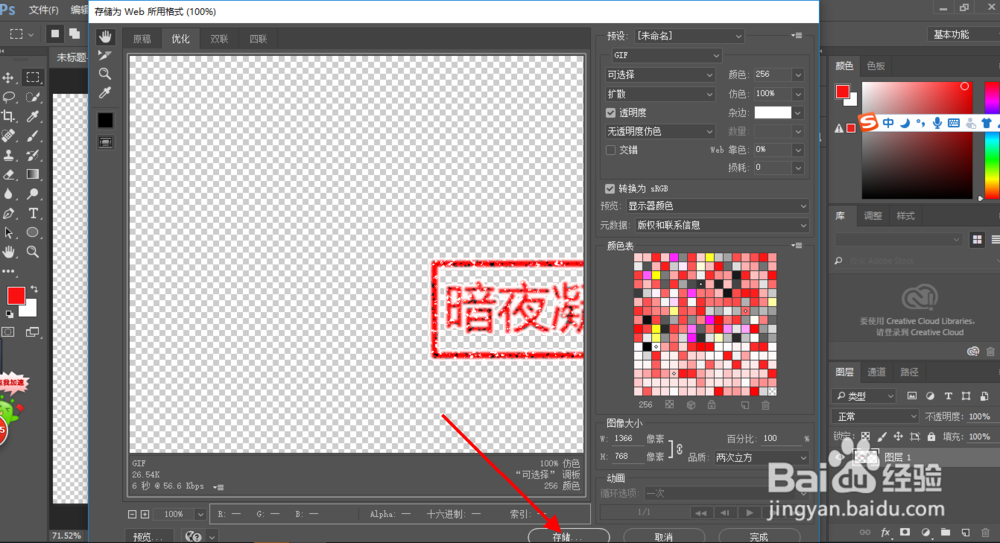Screen dimensions: 1000x543
Task: Select the Hand tool in Save for Web dialog
Action: (105, 37)
